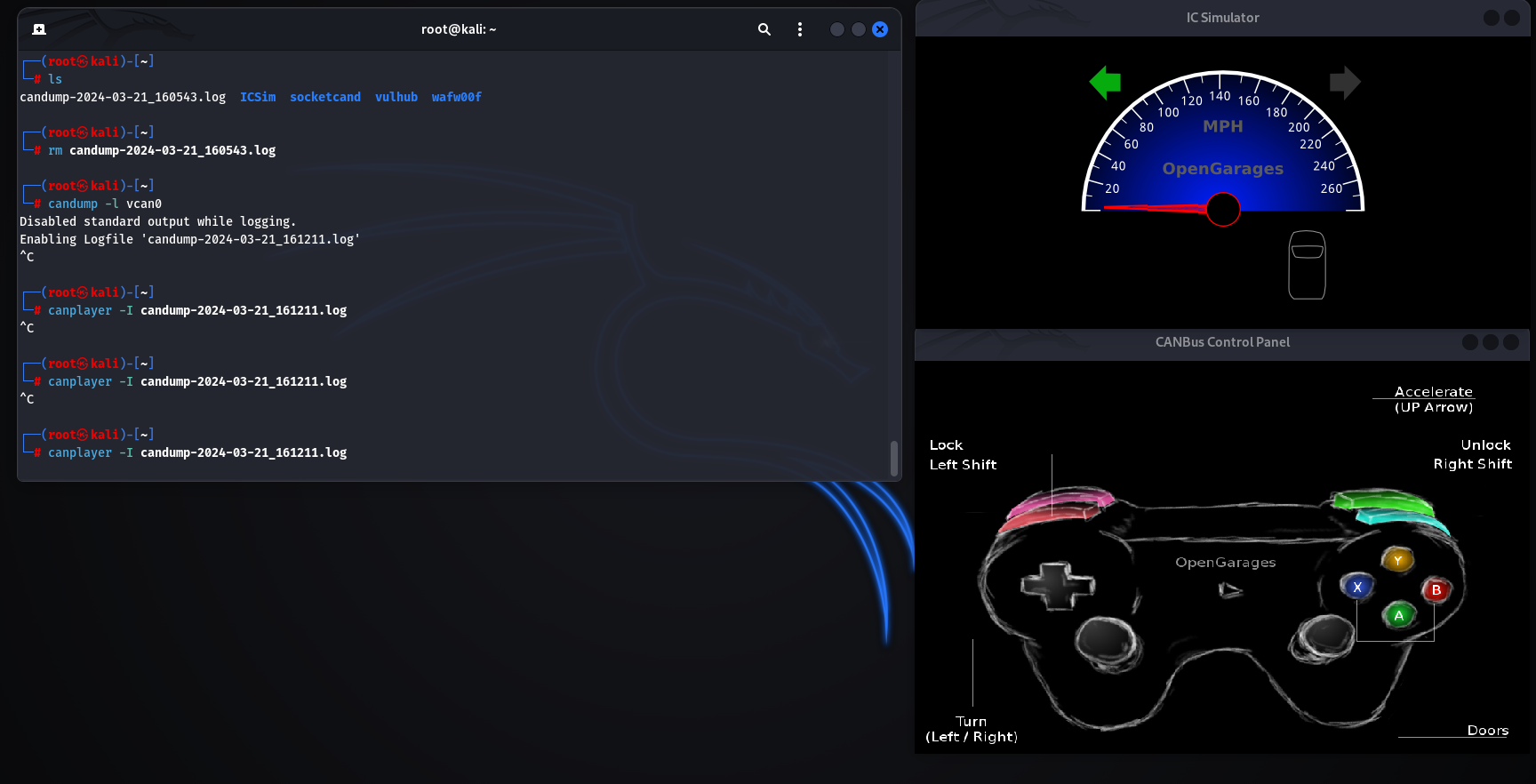Open the terminal three-dot menu
The width and height of the screenshot is (1536, 784).
(x=800, y=29)
